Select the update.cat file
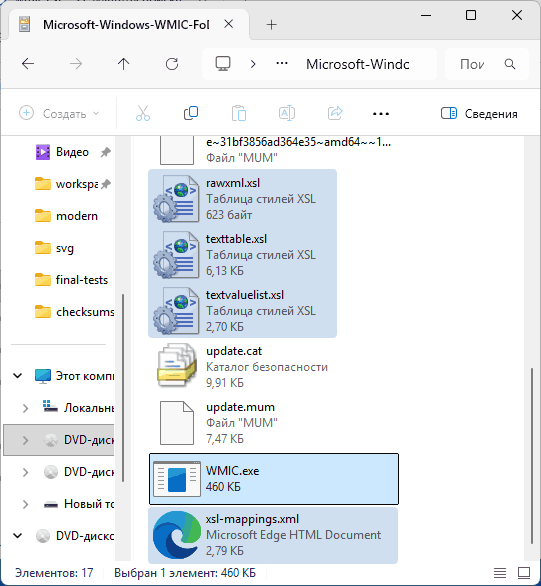Image resolution: width=541 pixels, height=586 pixels. [242, 366]
